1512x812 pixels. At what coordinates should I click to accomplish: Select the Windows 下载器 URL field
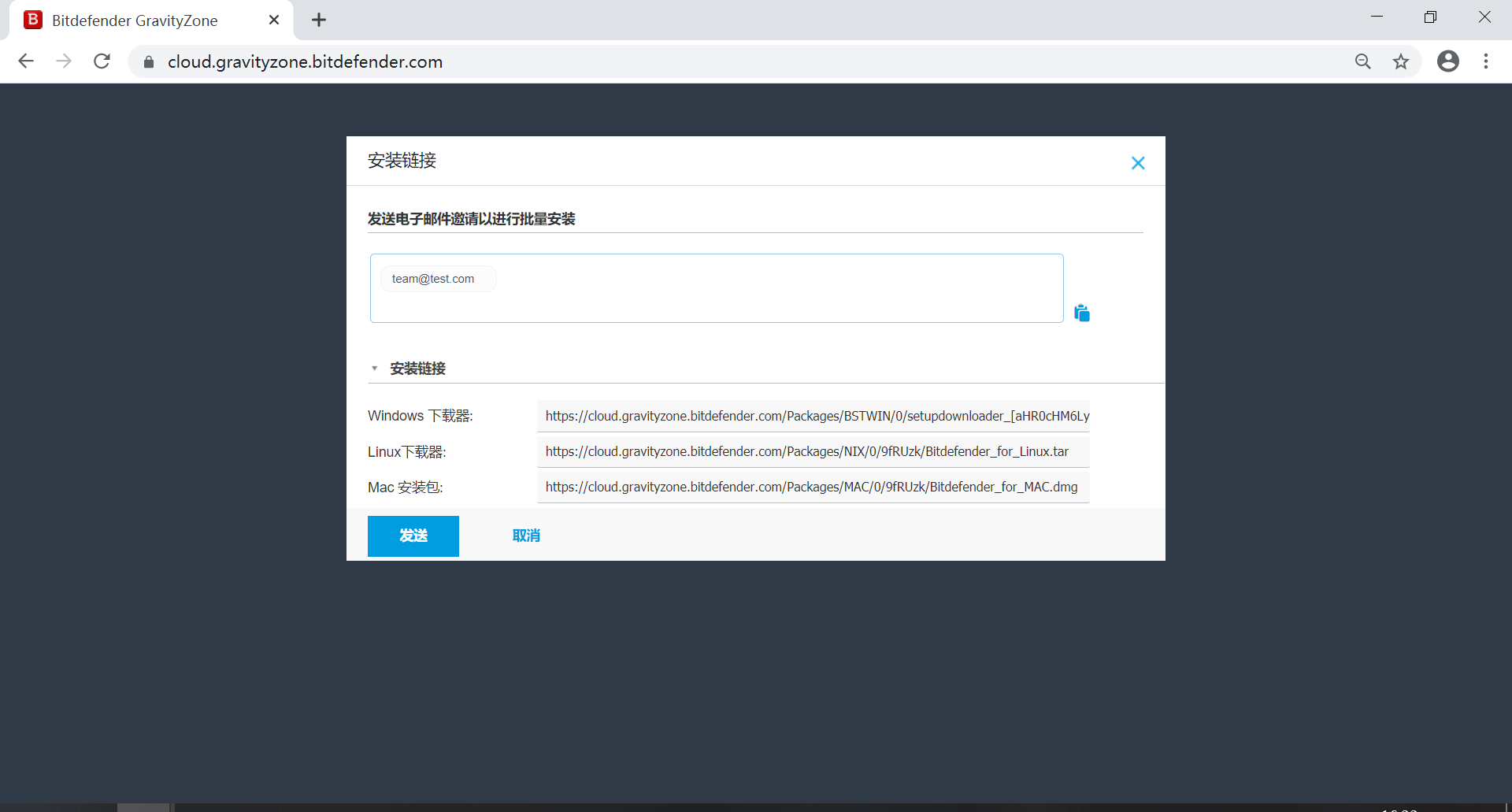click(x=813, y=416)
